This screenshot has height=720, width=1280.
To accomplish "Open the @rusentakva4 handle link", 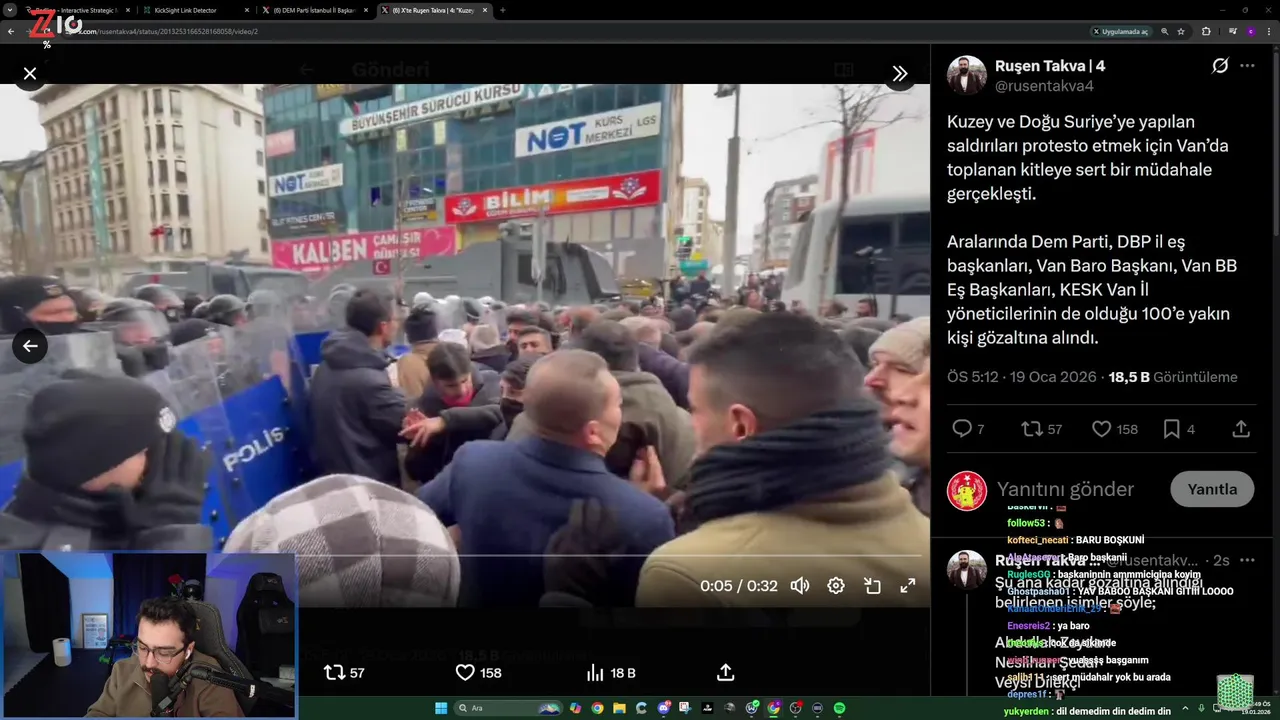I will click(1044, 86).
